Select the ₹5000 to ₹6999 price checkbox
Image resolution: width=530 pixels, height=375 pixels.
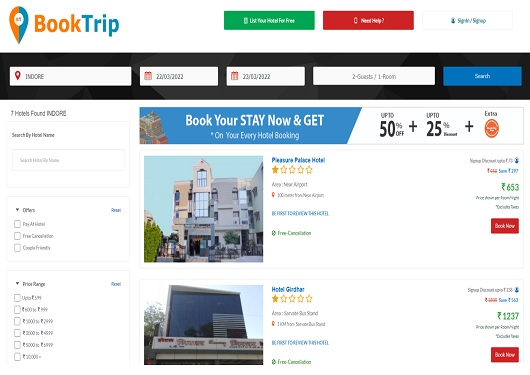click(17, 345)
